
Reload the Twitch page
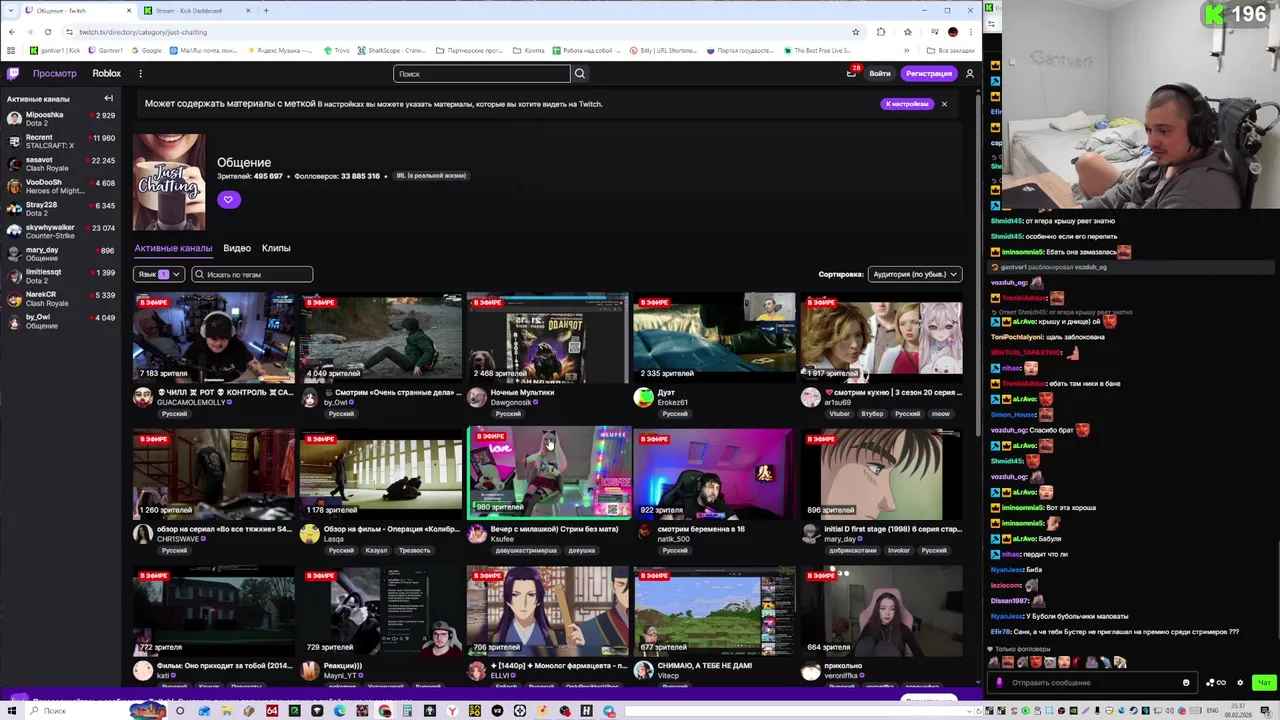point(47,32)
